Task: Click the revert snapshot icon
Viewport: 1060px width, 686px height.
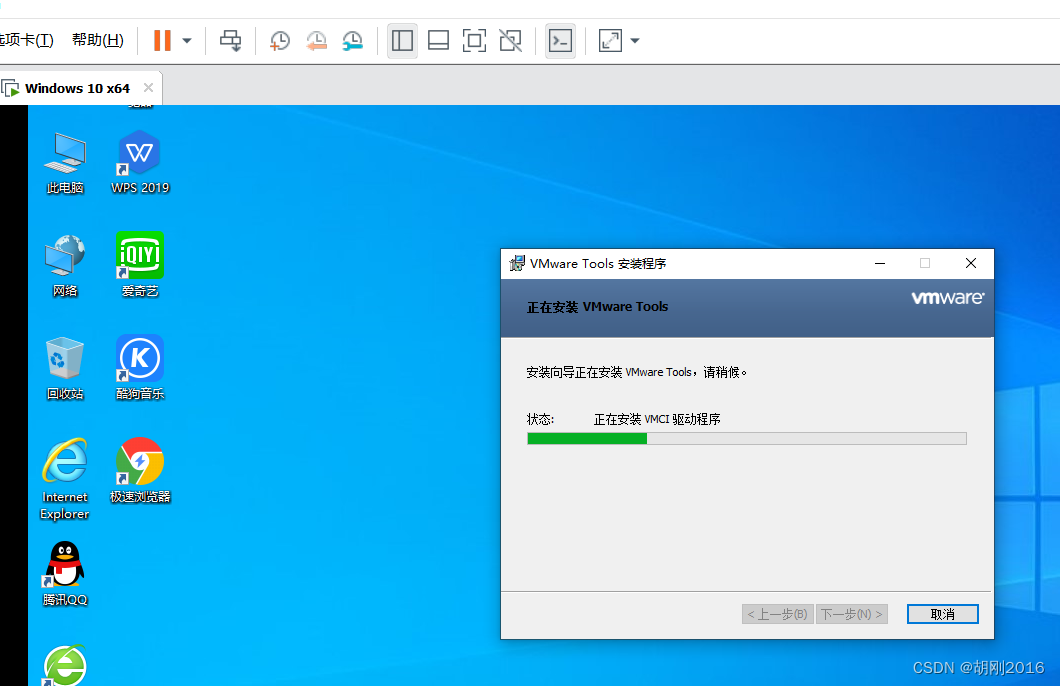Action: tap(316, 40)
